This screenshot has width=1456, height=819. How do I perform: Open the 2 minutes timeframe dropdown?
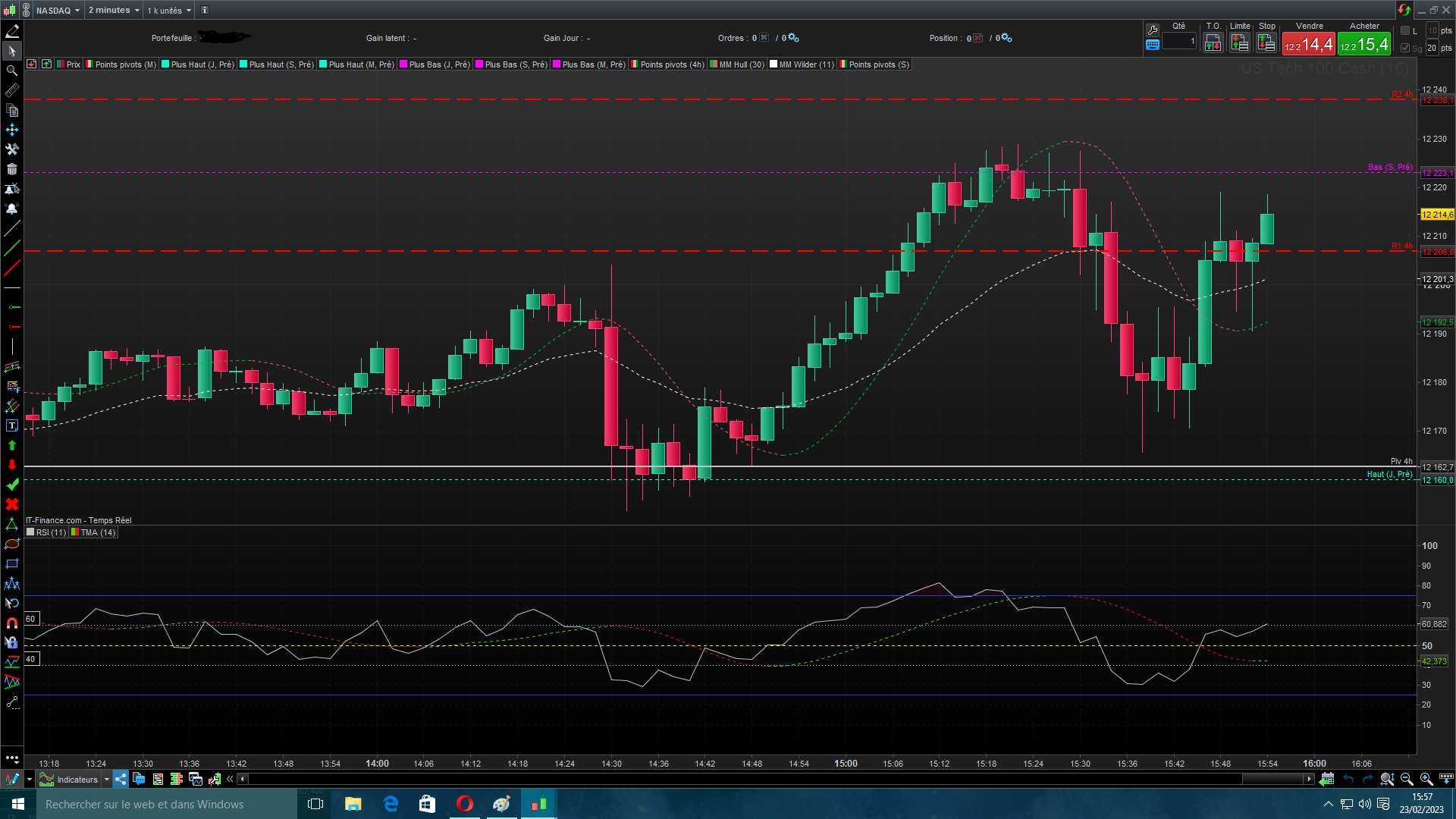(114, 10)
